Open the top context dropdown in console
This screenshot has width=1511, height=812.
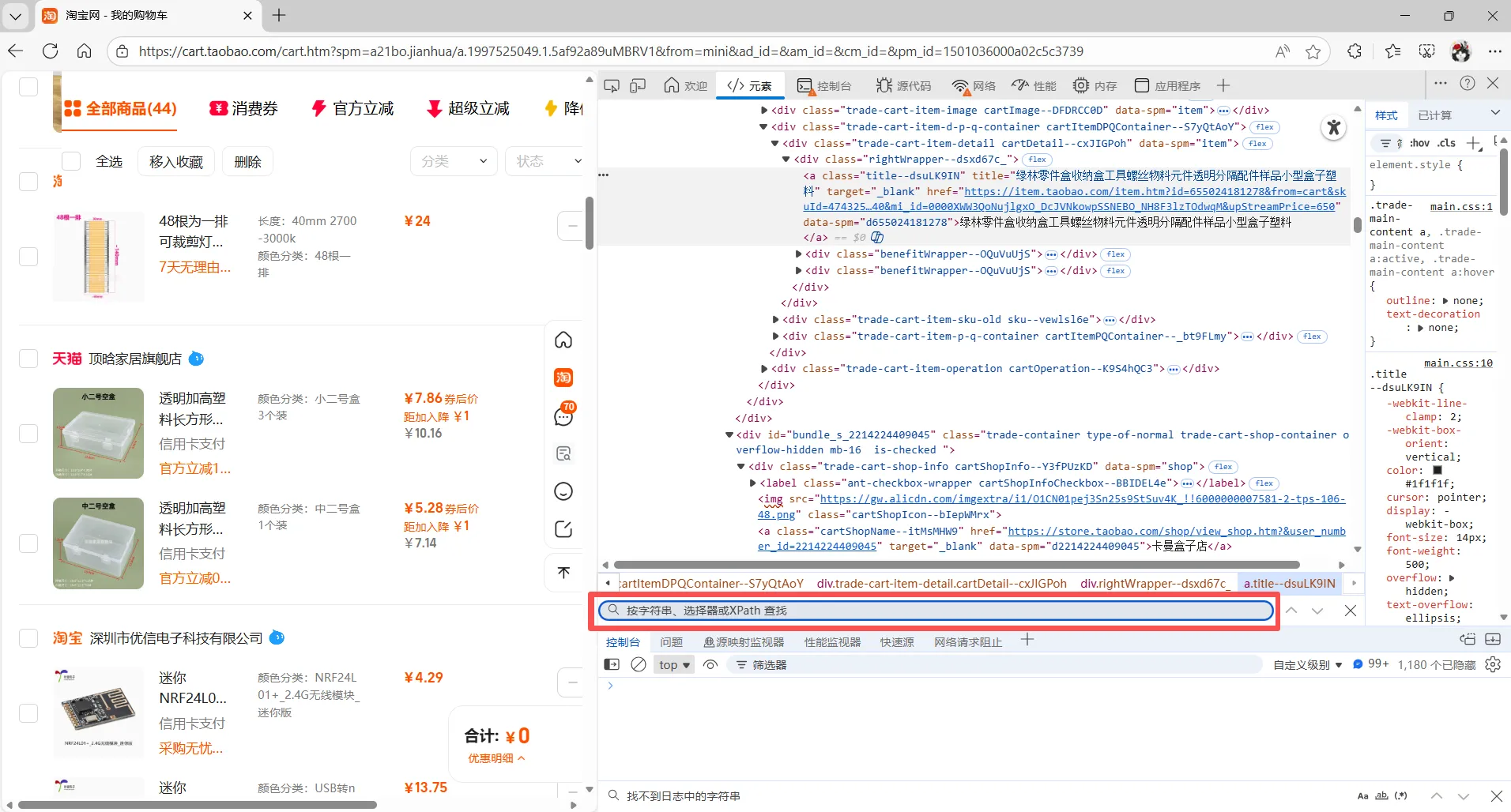point(674,665)
